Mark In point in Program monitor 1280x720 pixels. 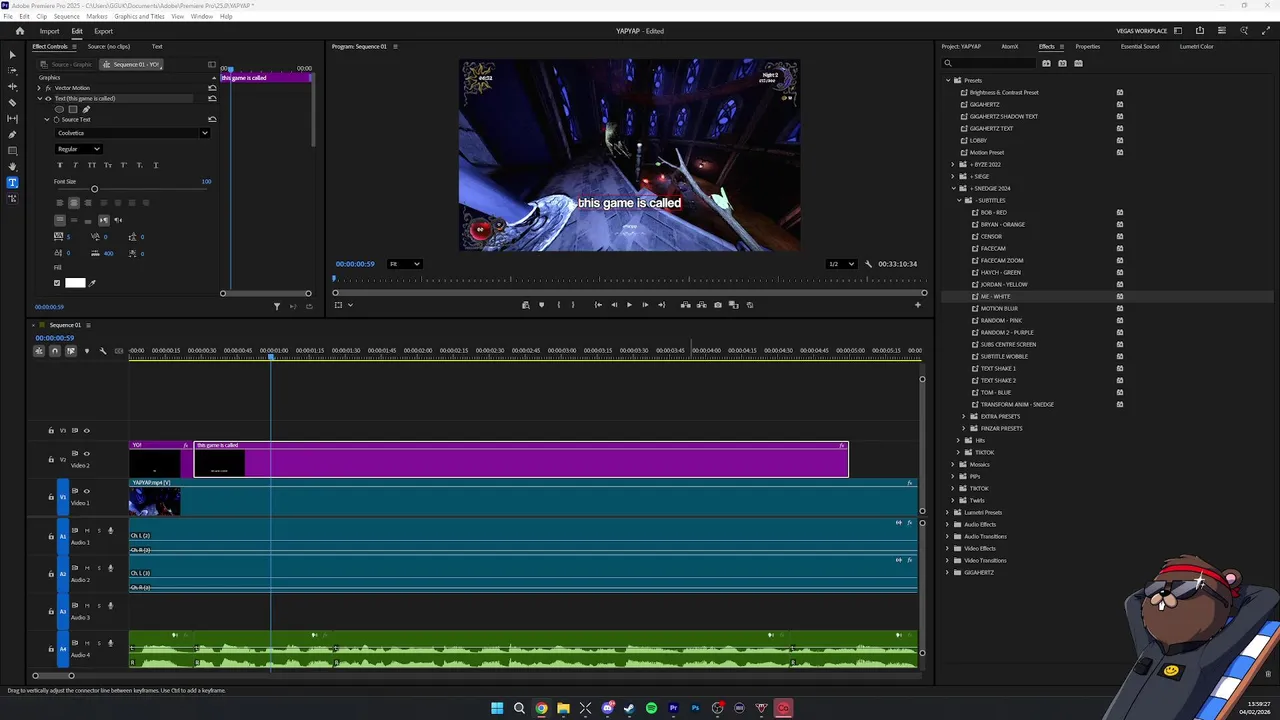click(559, 305)
